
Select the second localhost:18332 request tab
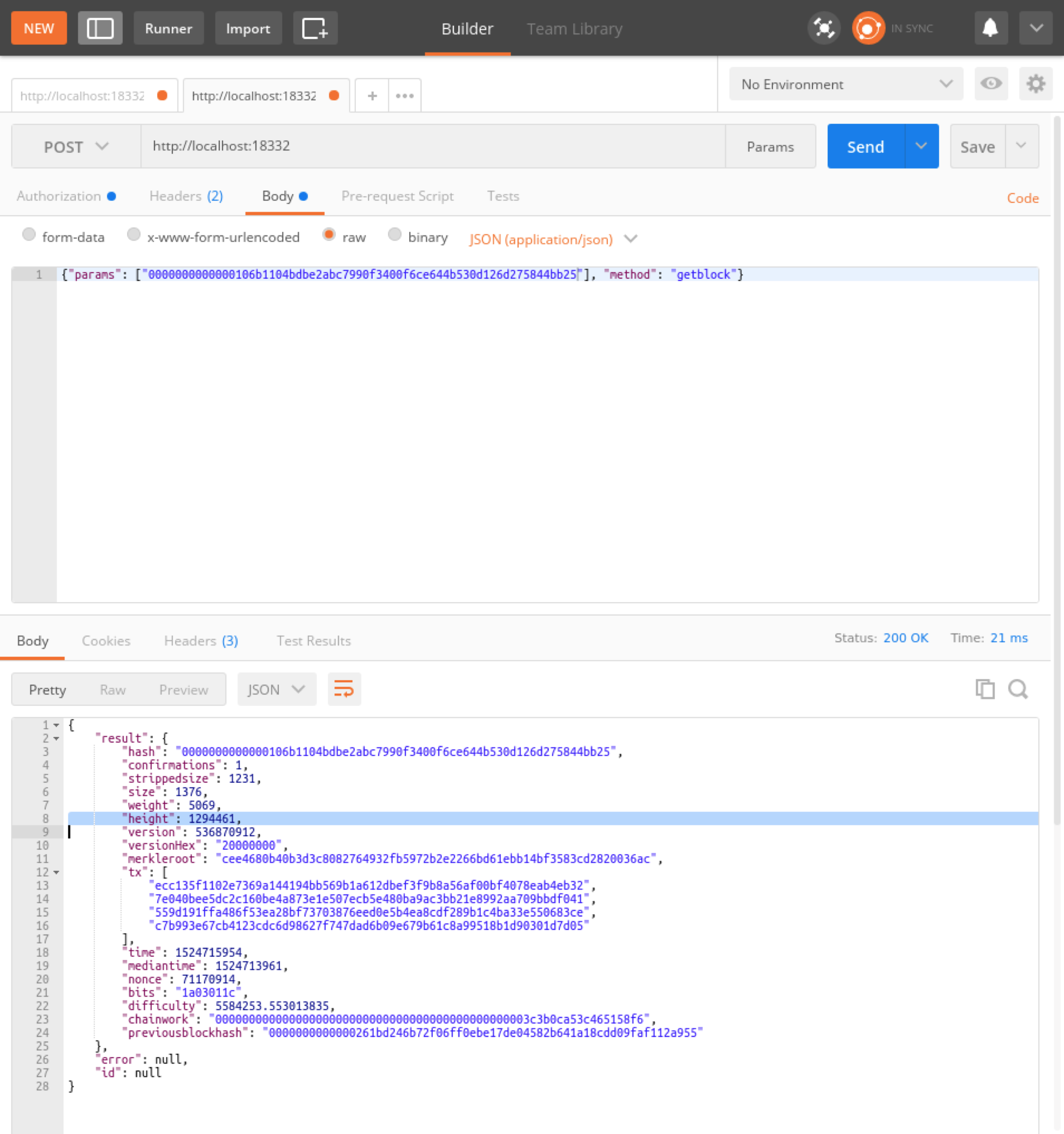point(266,96)
